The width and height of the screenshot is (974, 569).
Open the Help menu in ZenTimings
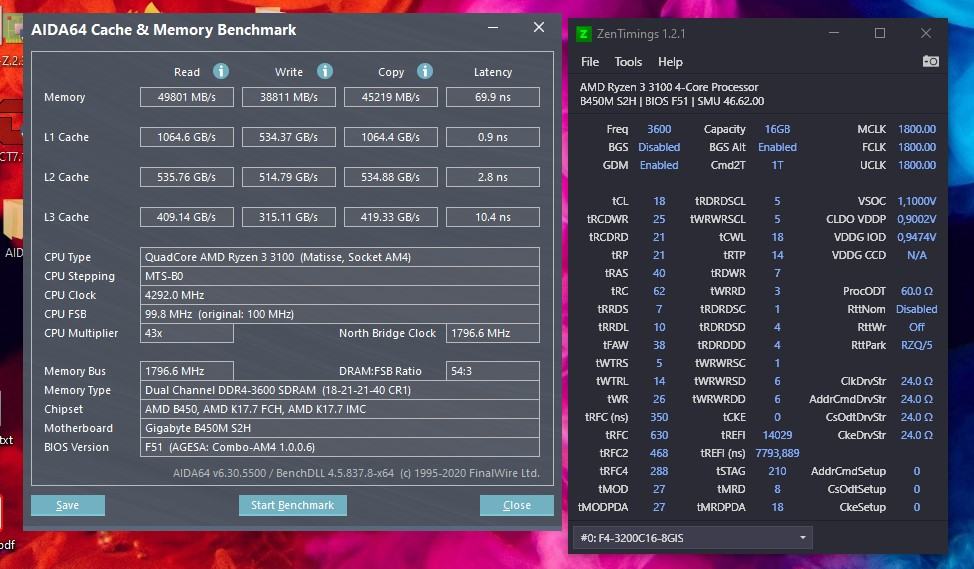pos(670,62)
